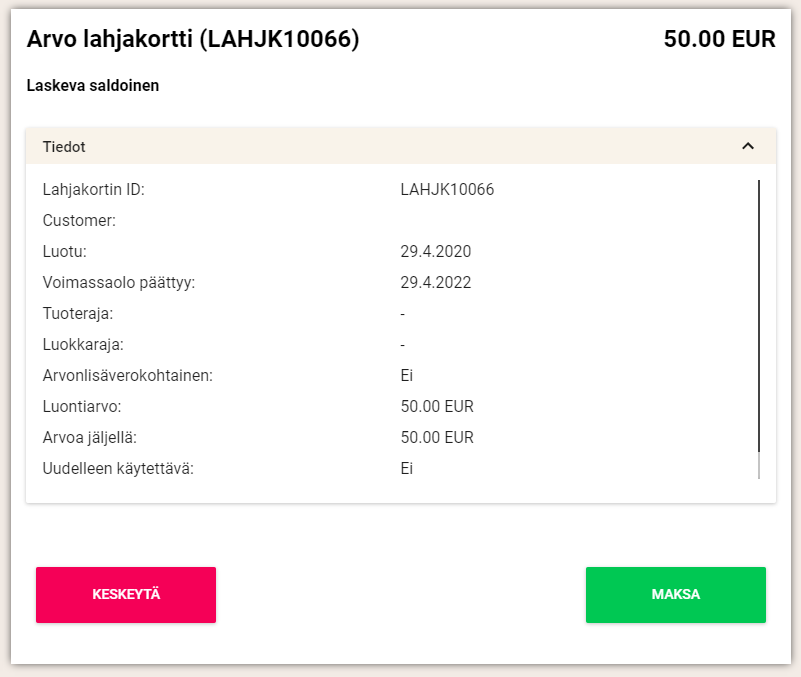Click the Arvonlisäverokohtainen label
This screenshot has width=801, height=677.
127,375
